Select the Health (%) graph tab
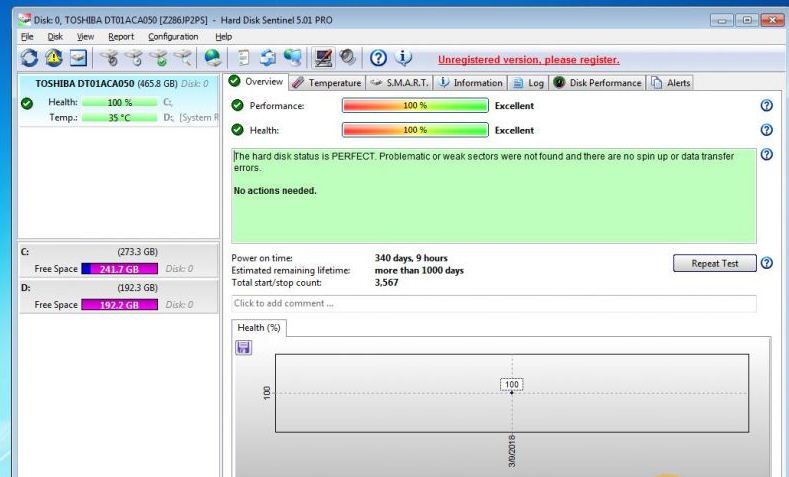Viewport: 789px width, 477px height. 259,328
